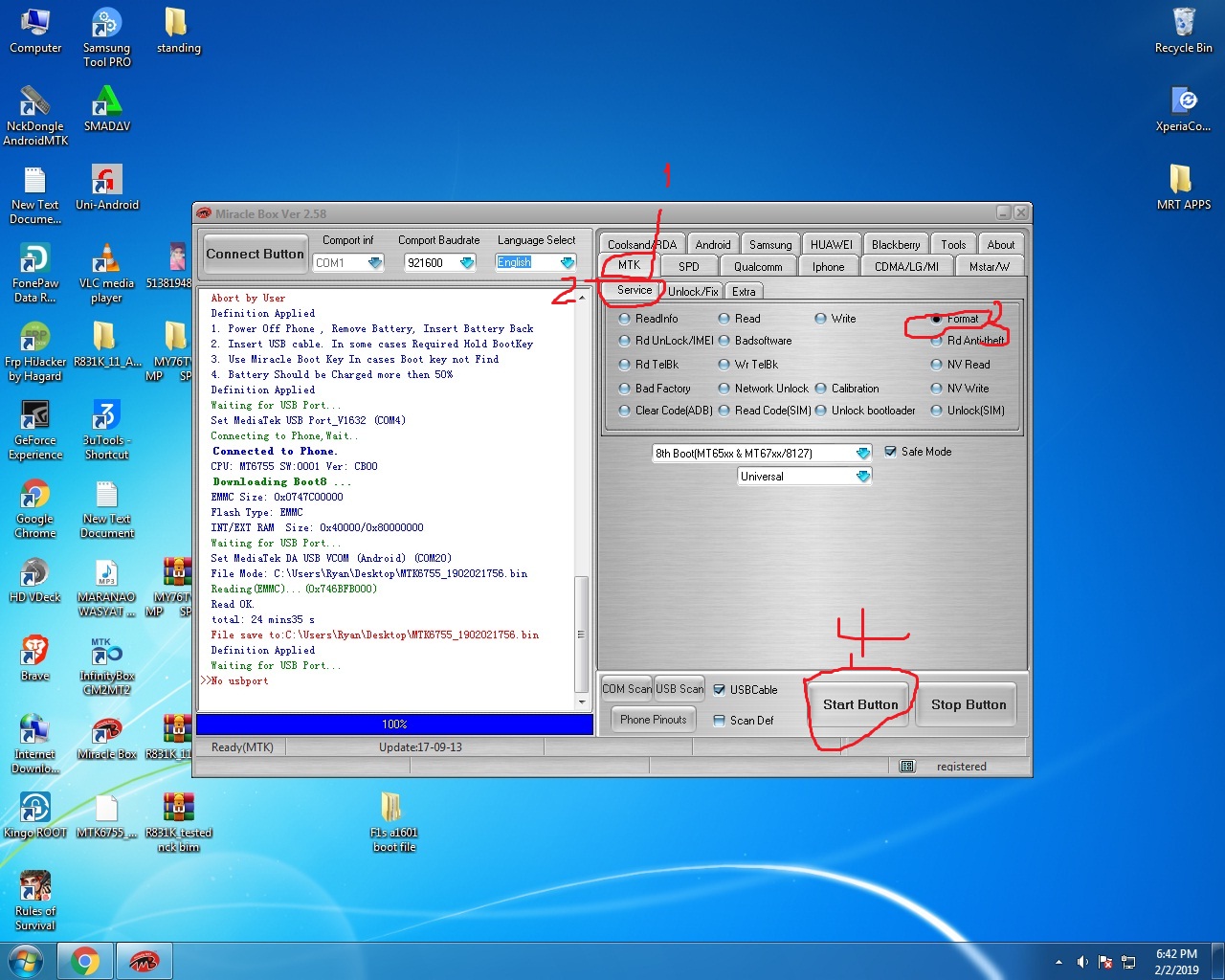Screen dimensions: 1225x980
Task: Open InfinityBox CM2MT2 shortcut
Action: [x=106, y=665]
